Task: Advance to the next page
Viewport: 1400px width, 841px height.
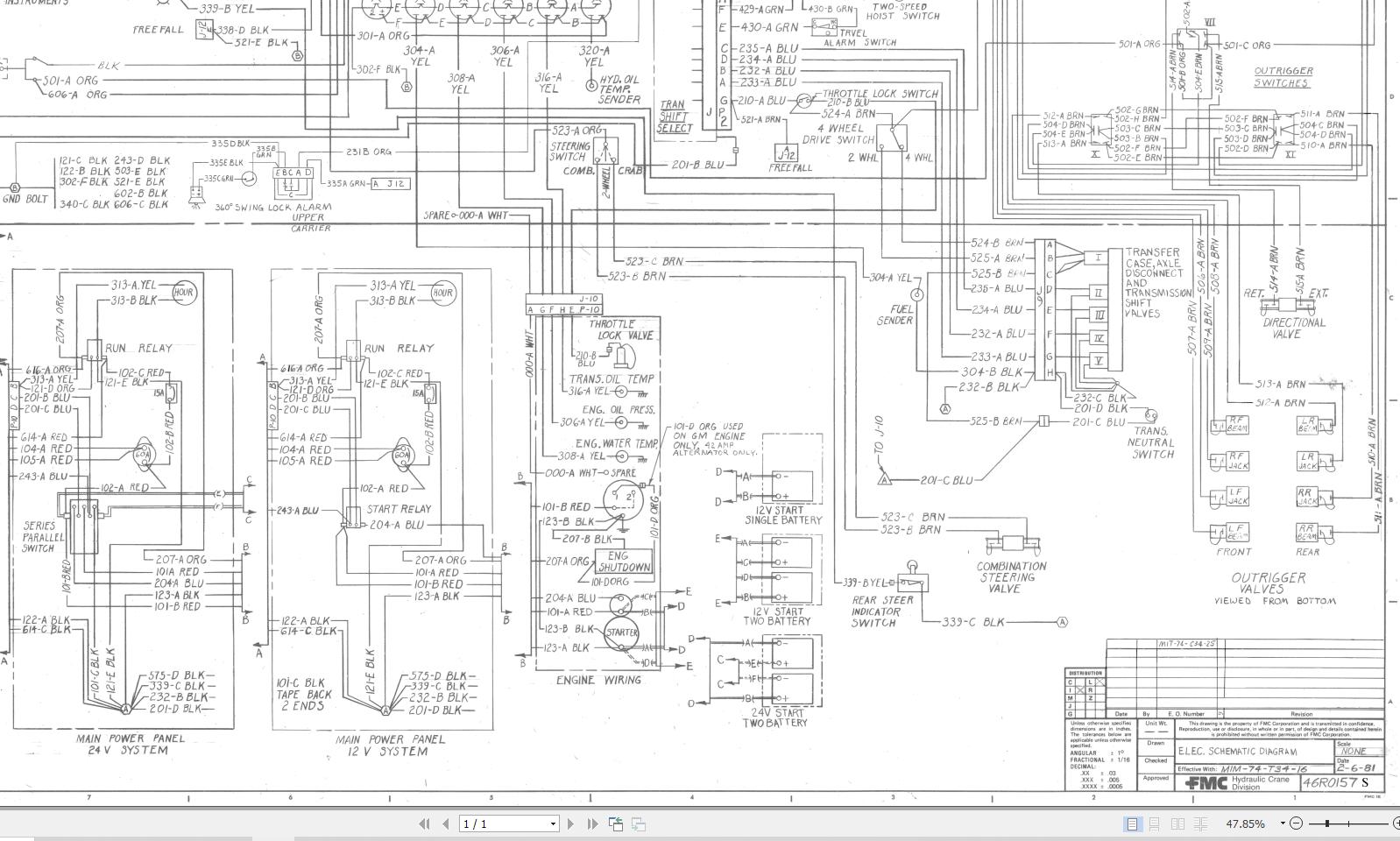Action: click(571, 823)
